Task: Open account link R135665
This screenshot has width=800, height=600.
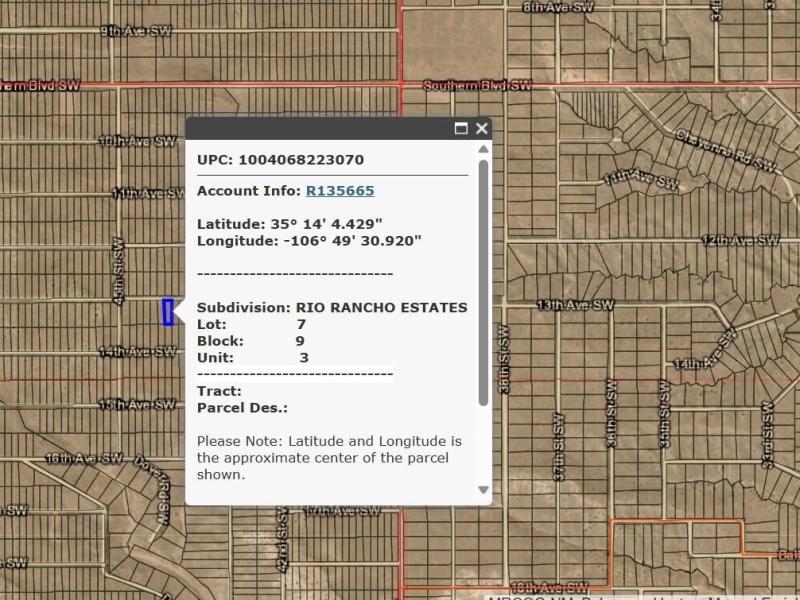Action: [x=340, y=191]
